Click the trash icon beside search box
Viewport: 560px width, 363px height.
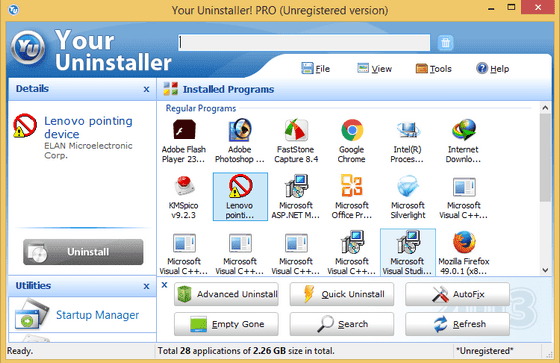(x=445, y=43)
